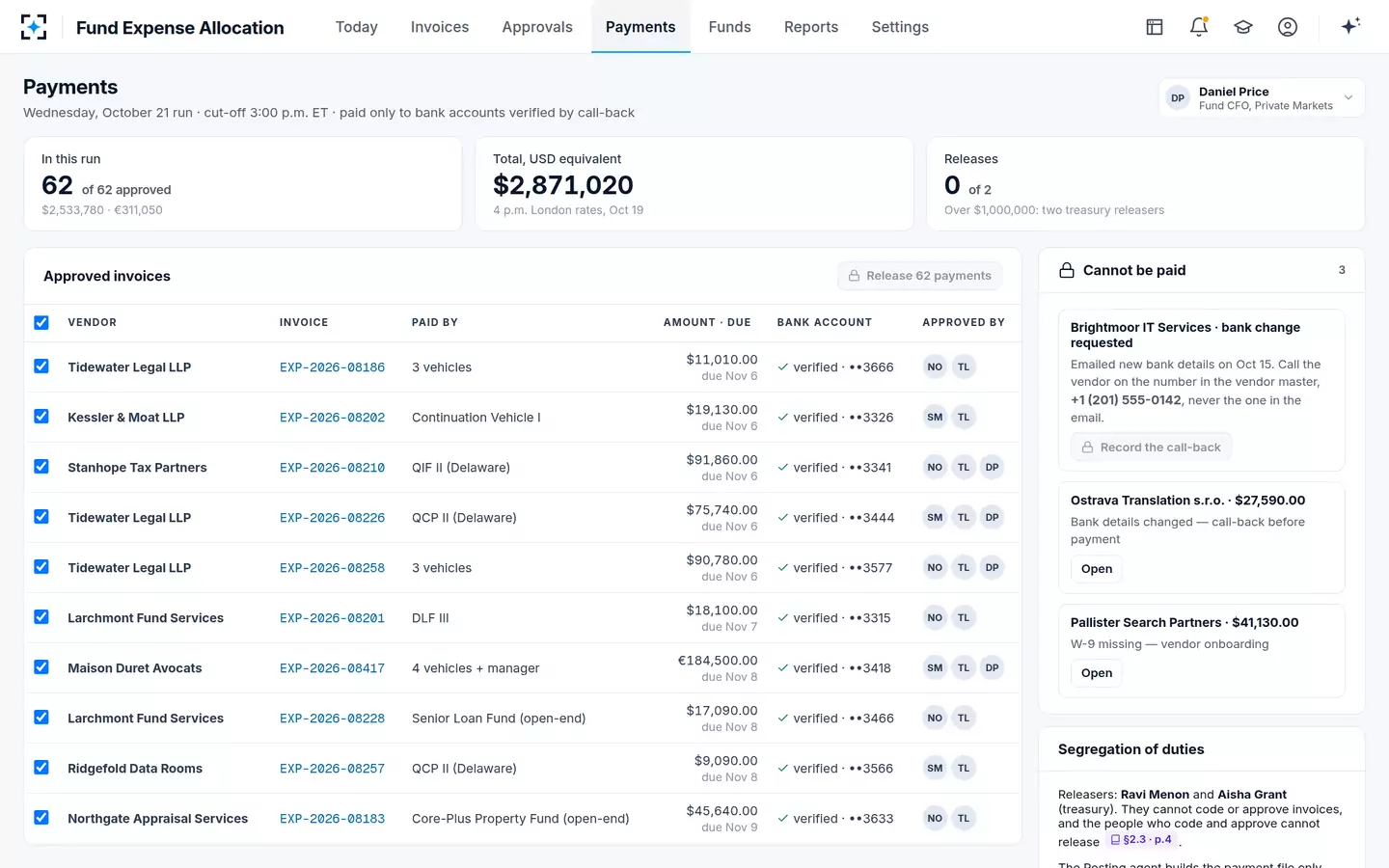
Task: Click the $91,860.00 amount cell
Action: coord(722,460)
